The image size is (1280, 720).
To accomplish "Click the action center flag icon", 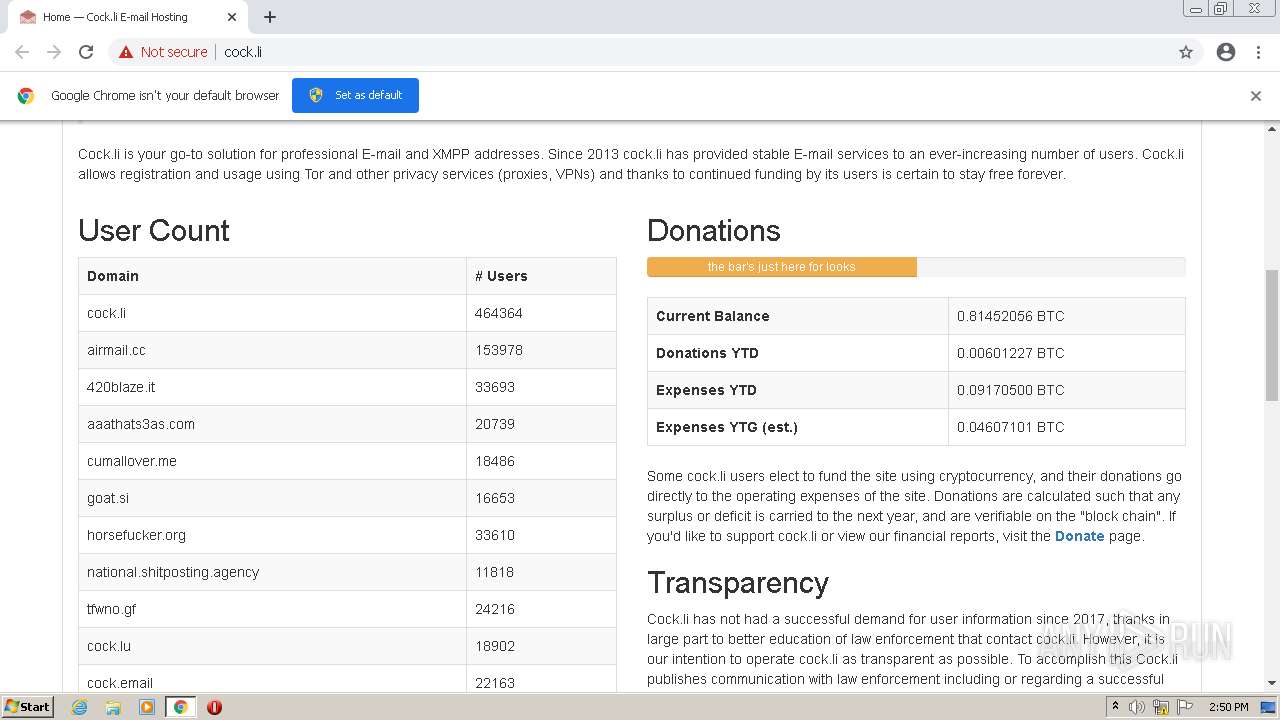I will click(x=1185, y=707).
